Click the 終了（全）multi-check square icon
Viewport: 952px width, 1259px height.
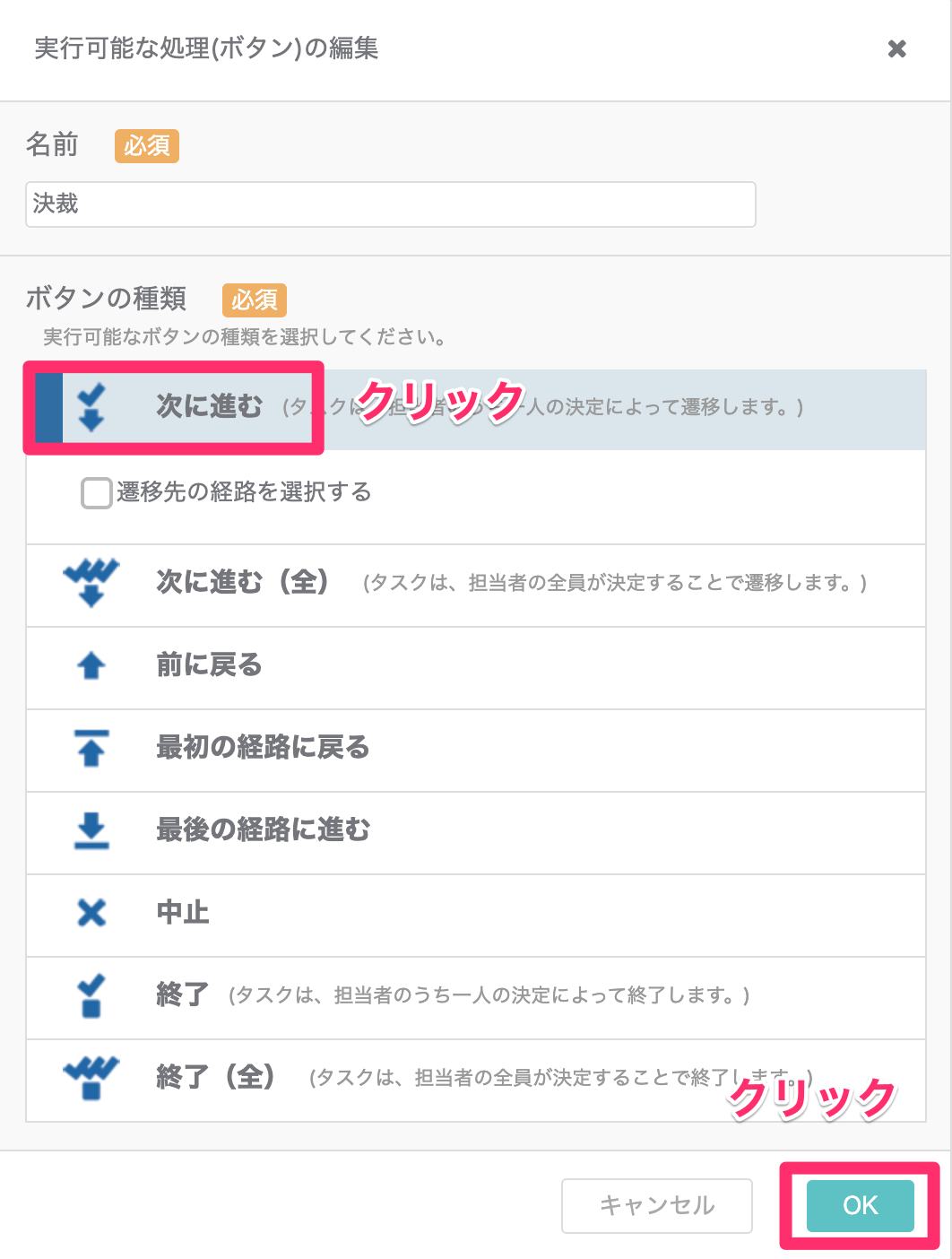(x=91, y=1078)
